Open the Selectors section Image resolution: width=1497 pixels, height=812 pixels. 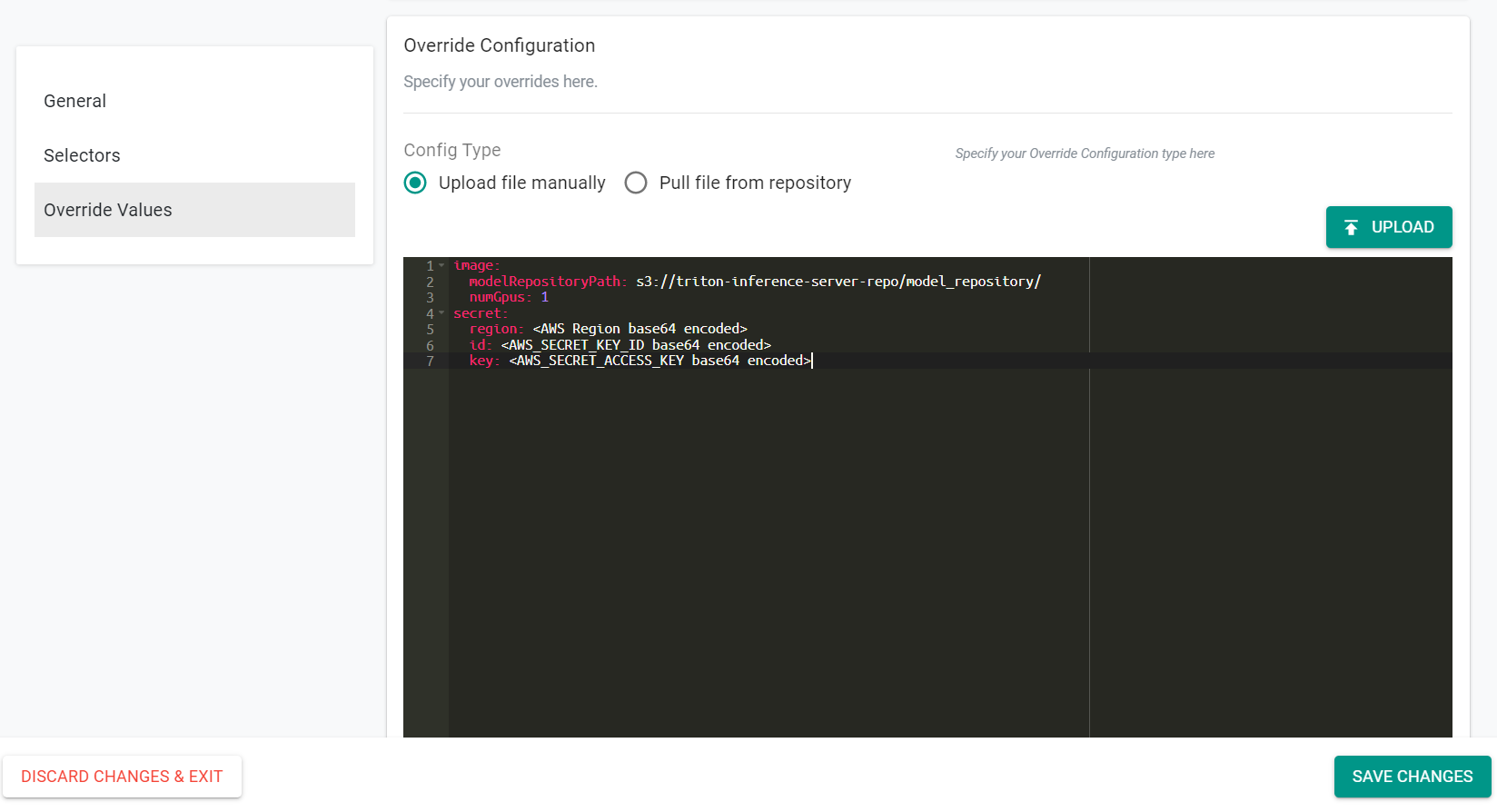click(x=194, y=155)
